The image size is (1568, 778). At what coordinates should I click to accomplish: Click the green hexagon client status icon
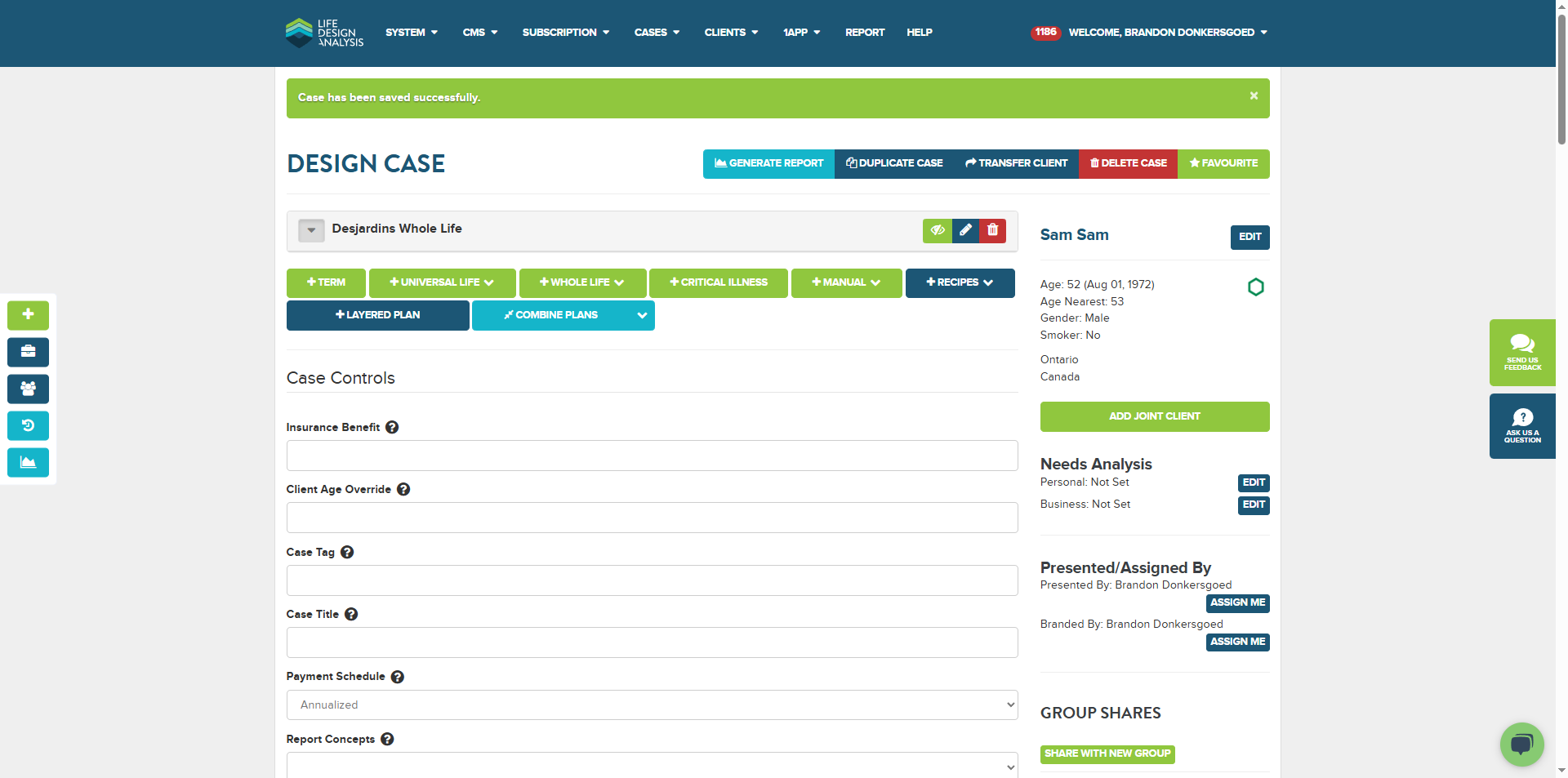coord(1256,287)
